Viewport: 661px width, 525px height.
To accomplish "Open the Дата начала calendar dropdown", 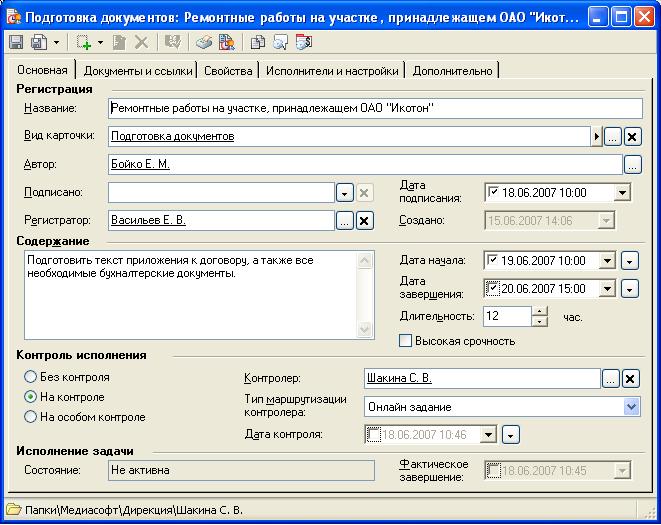I will [x=607, y=261].
